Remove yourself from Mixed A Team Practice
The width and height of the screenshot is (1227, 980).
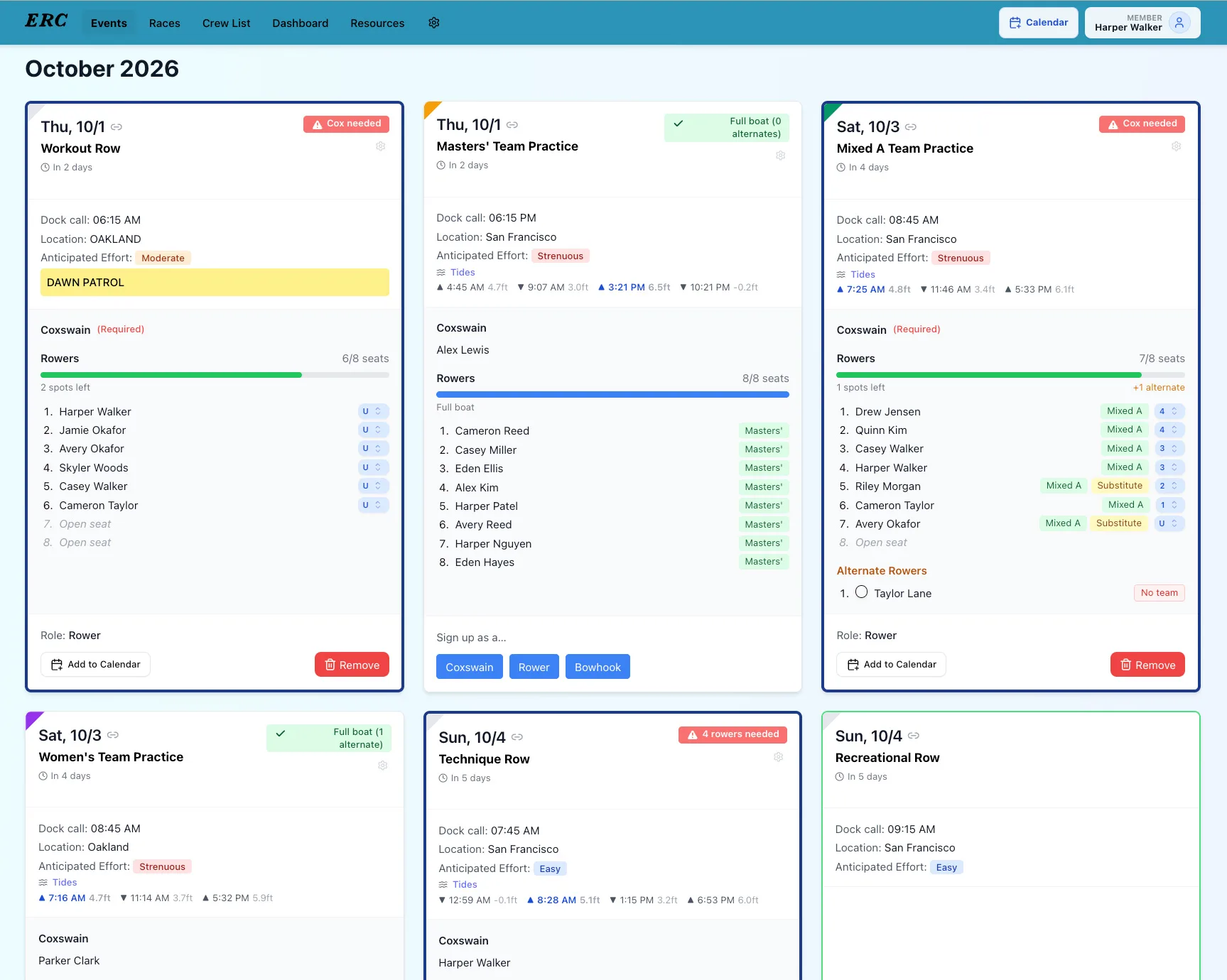tap(1147, 665)
